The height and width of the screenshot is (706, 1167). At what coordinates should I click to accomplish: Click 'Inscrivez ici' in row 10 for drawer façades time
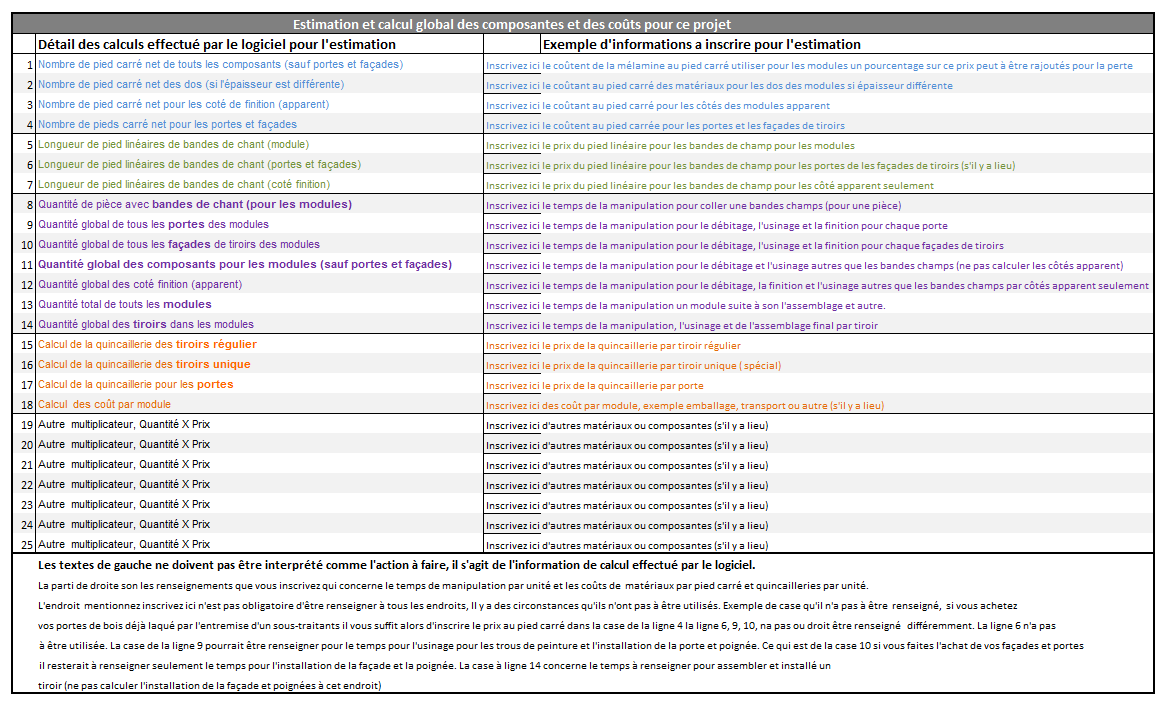pos(512,245)
